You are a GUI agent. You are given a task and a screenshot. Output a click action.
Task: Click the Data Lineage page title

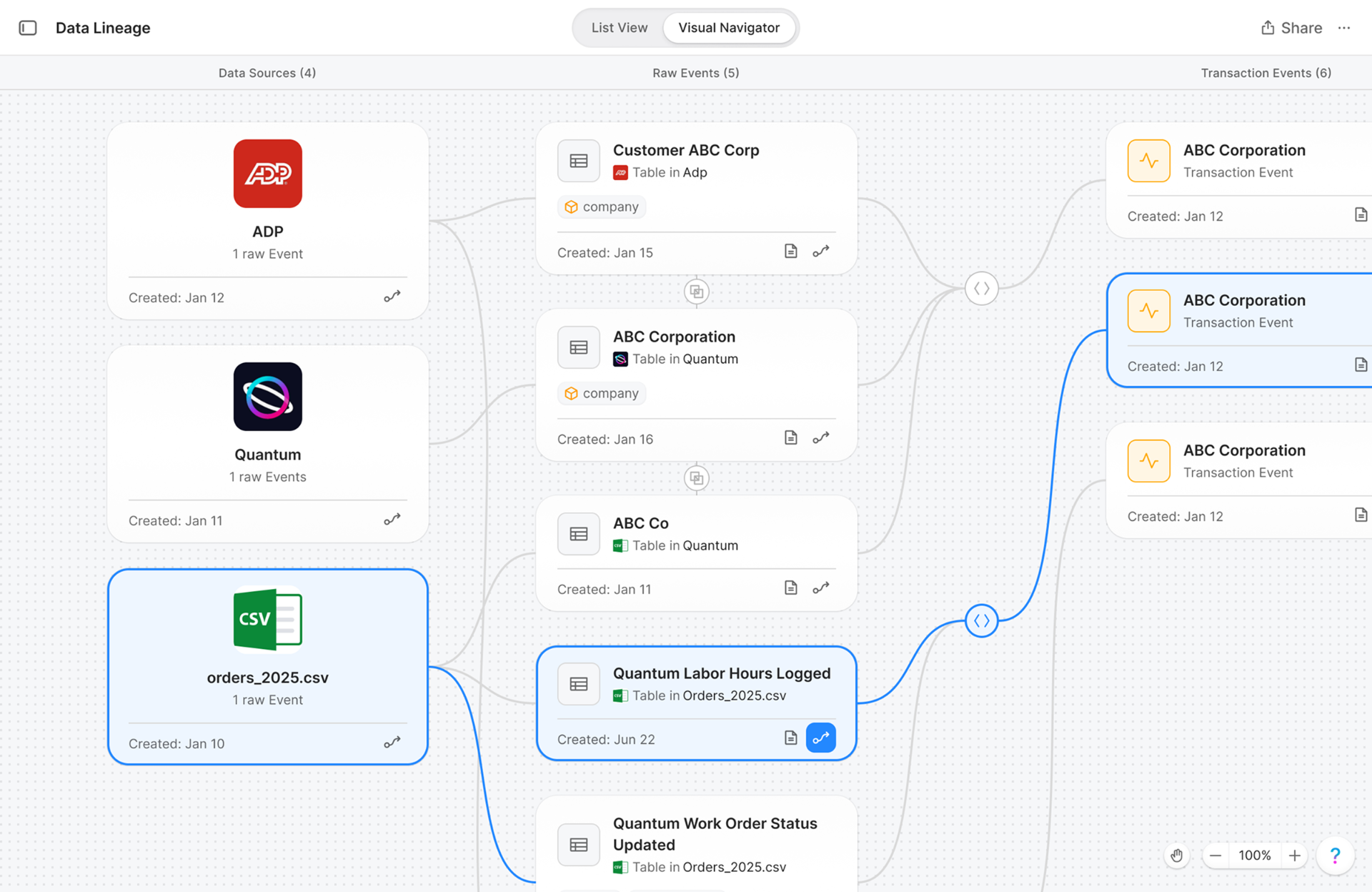103,28
